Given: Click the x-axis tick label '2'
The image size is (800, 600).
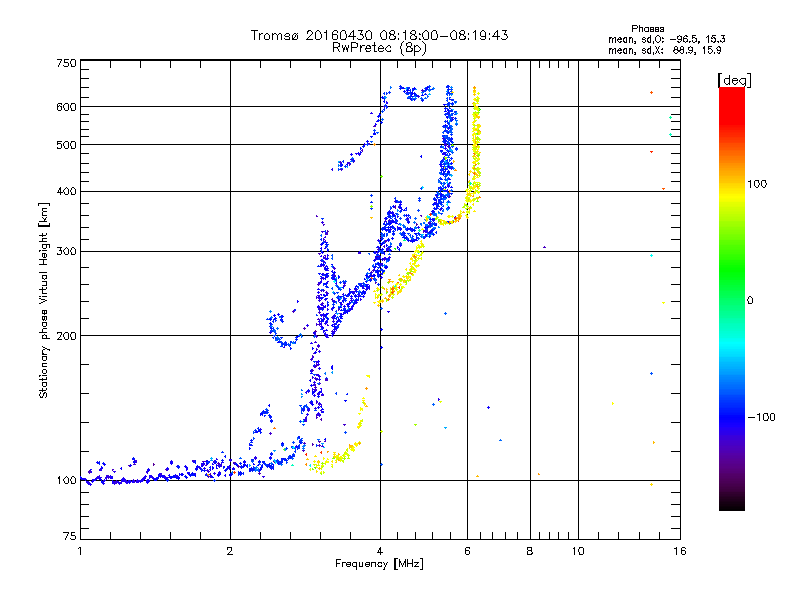Looking at the screenshot, I should (x=230, y=551).
